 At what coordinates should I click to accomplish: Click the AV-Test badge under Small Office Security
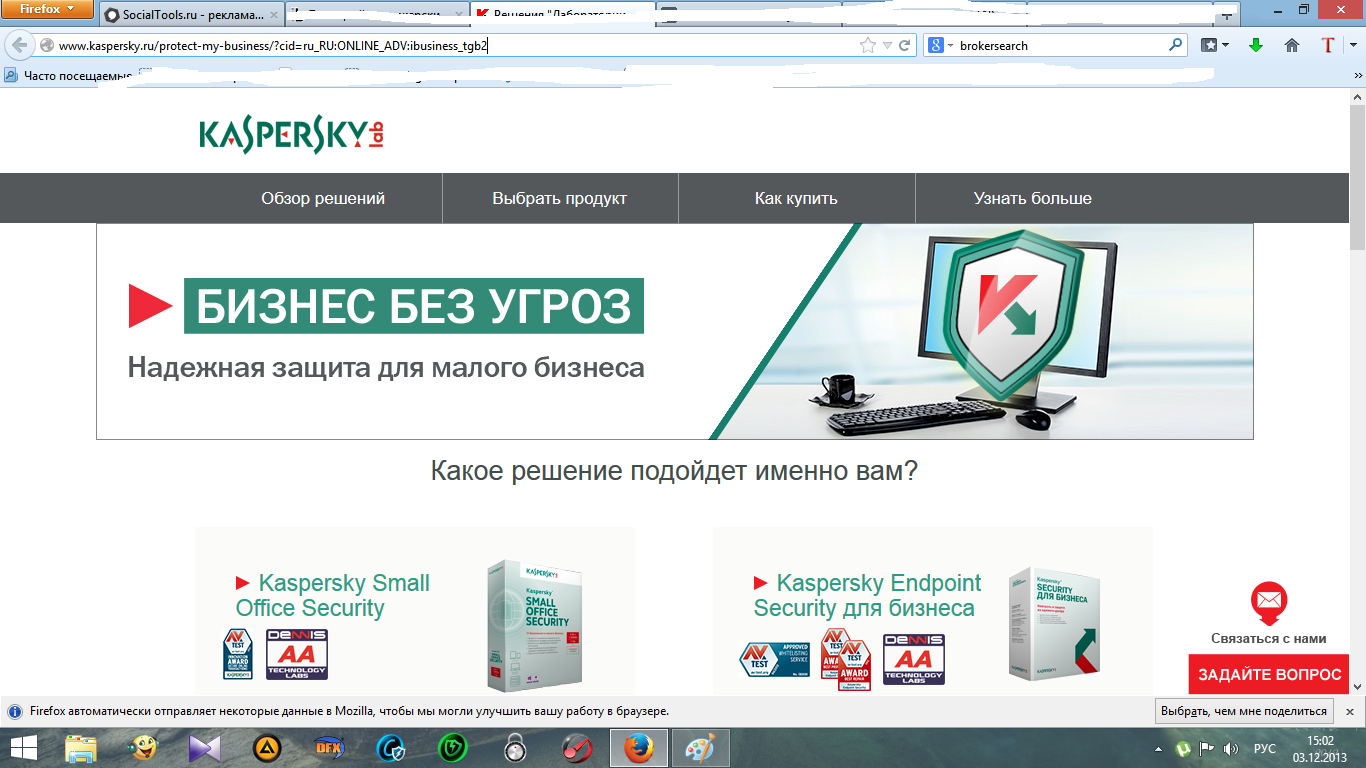(x=238, y=655)
